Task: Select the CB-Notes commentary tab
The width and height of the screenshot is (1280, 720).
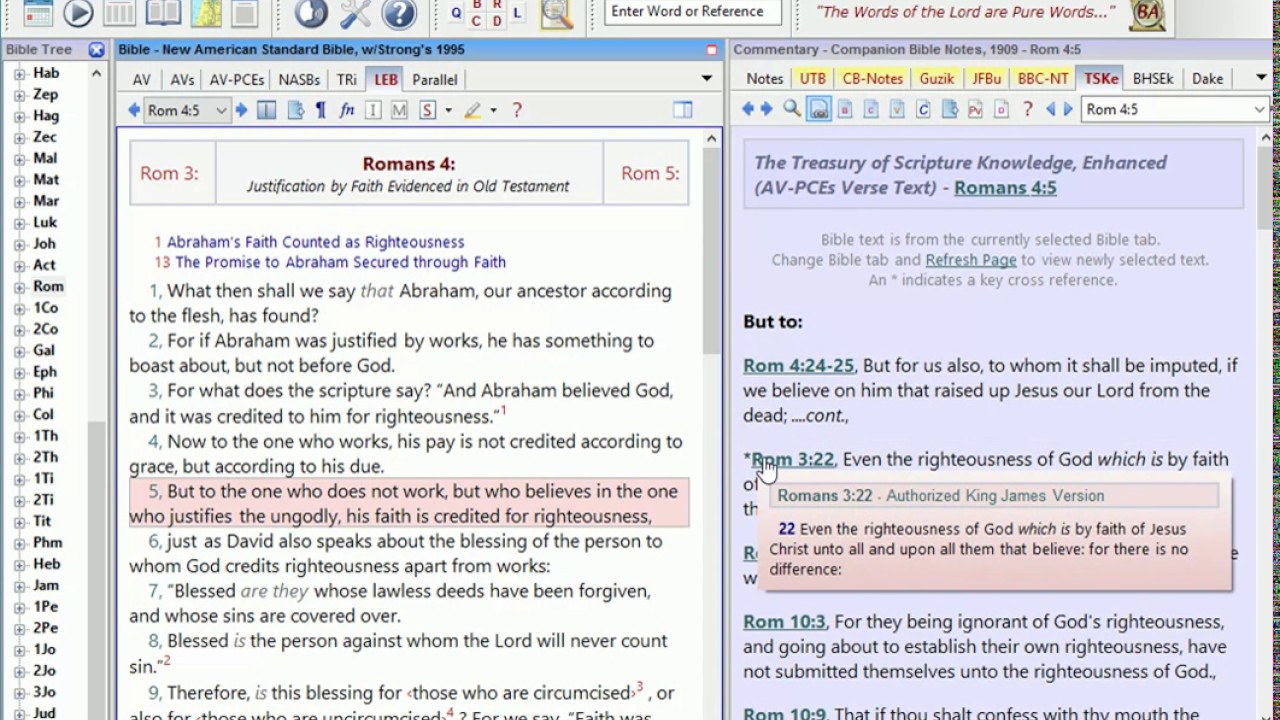Action: [x=872, y=79]
